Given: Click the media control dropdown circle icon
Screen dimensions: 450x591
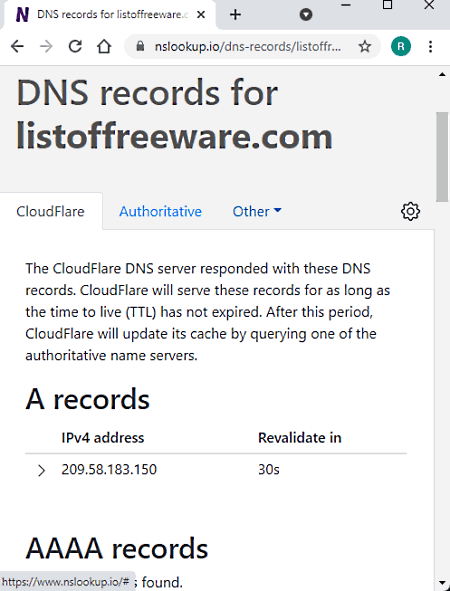Looking at the screenshot, I should (306, 15).
